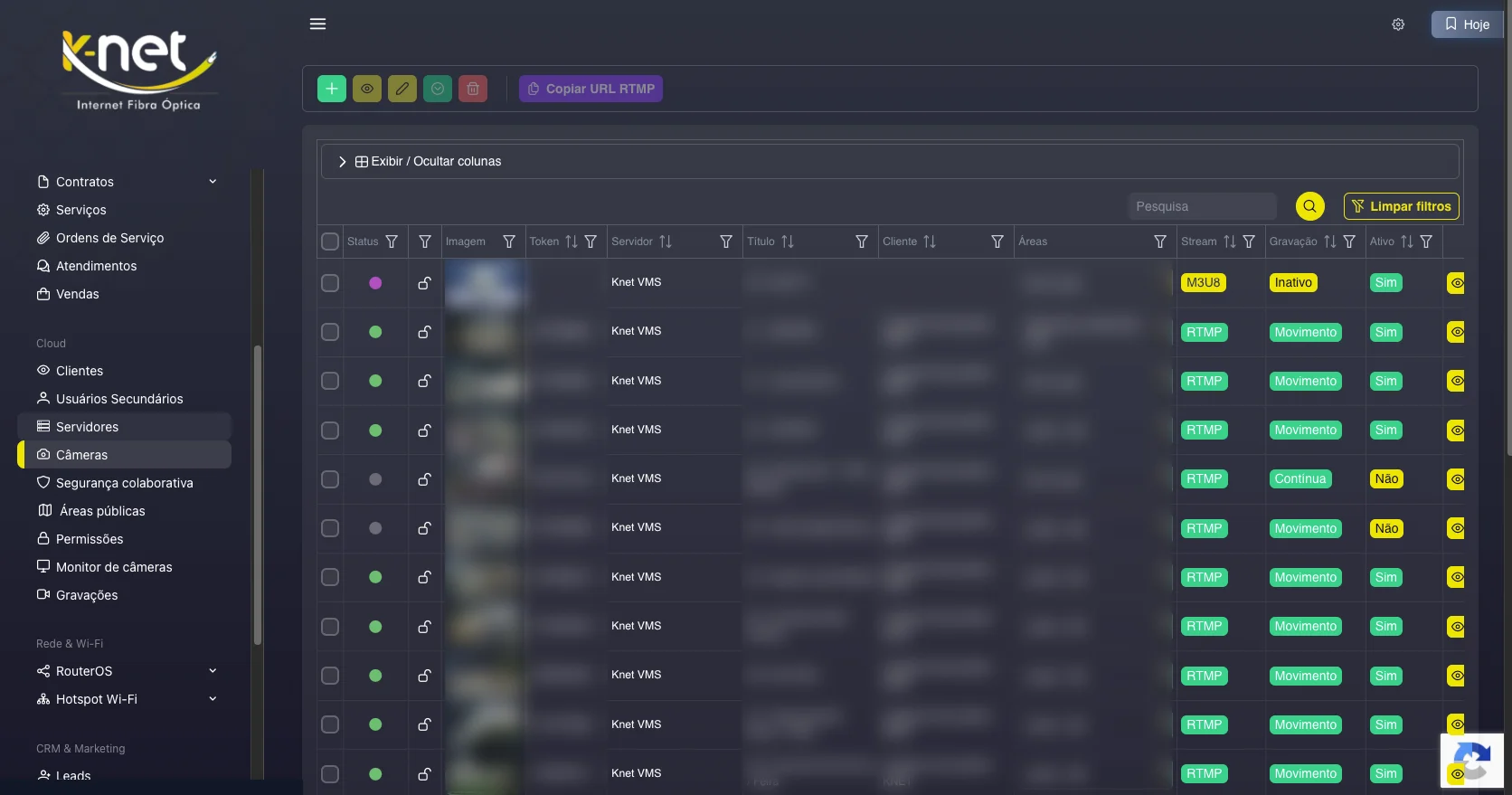Click the Servidor column filter icon

point(726,241)
